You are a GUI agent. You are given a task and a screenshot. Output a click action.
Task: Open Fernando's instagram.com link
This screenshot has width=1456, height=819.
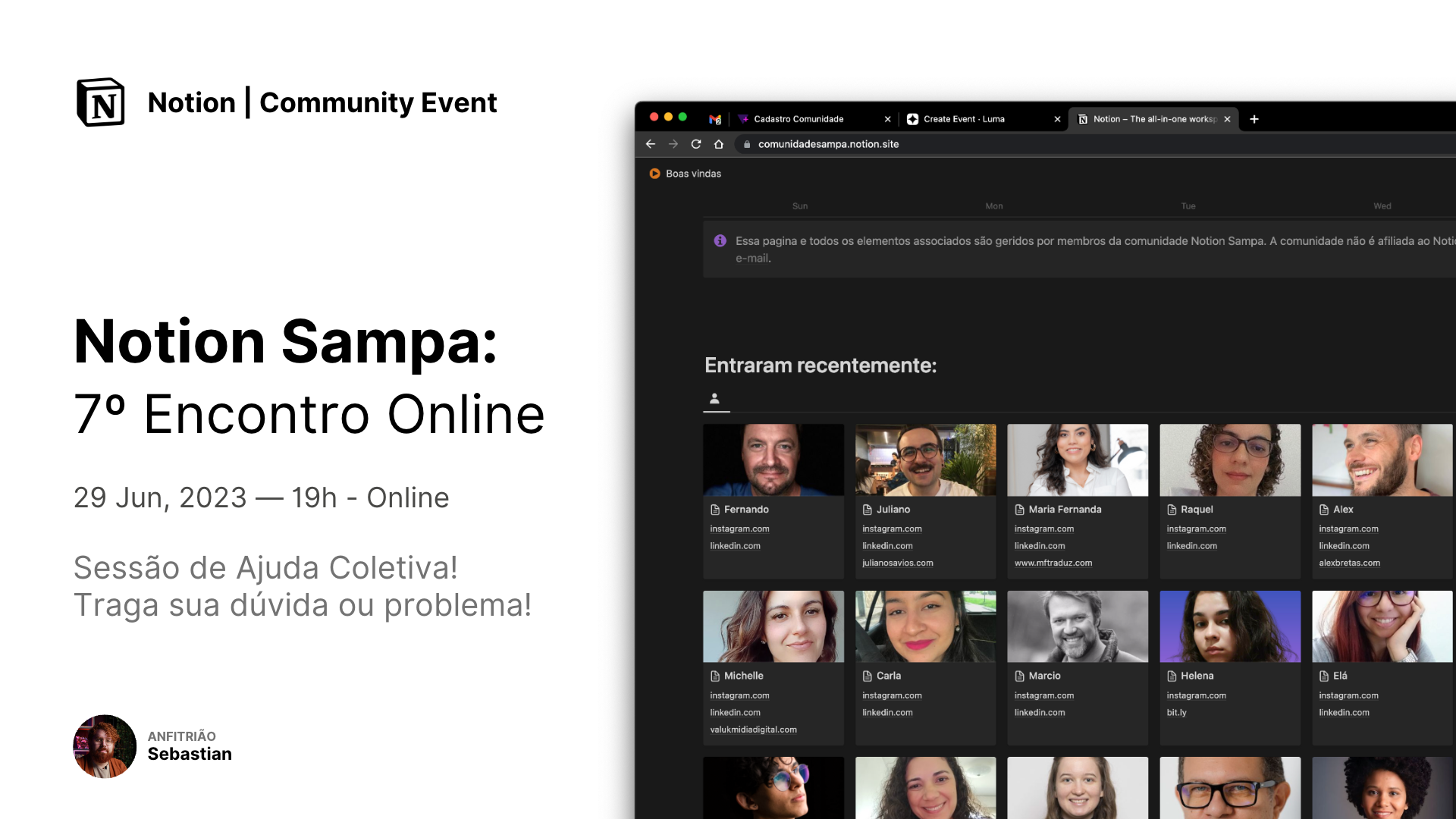(x=739, y=529)
